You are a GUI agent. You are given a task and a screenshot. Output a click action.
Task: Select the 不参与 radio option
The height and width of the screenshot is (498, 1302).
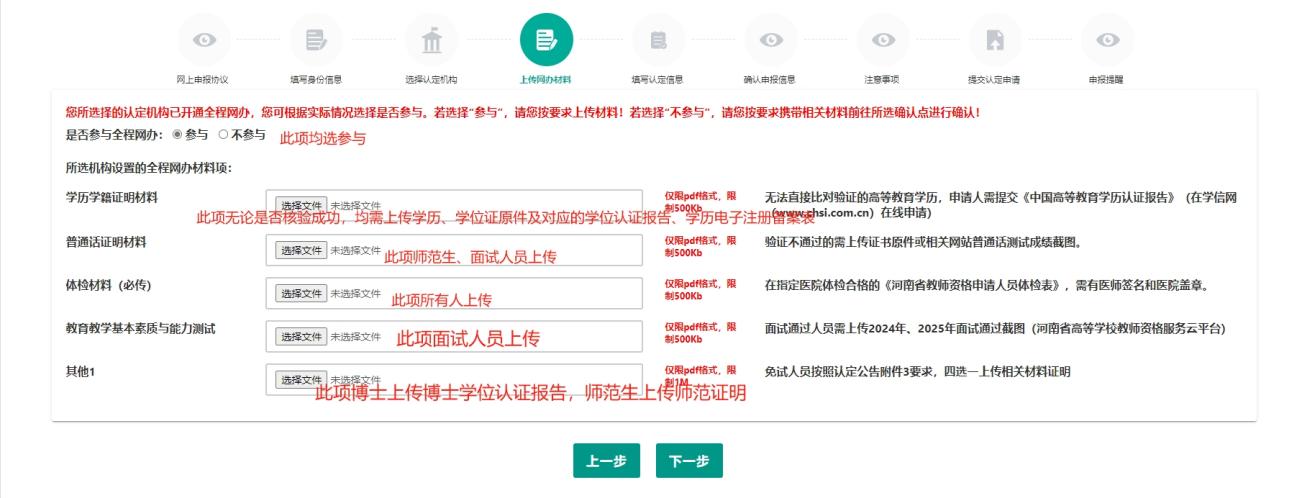point(223,135)
